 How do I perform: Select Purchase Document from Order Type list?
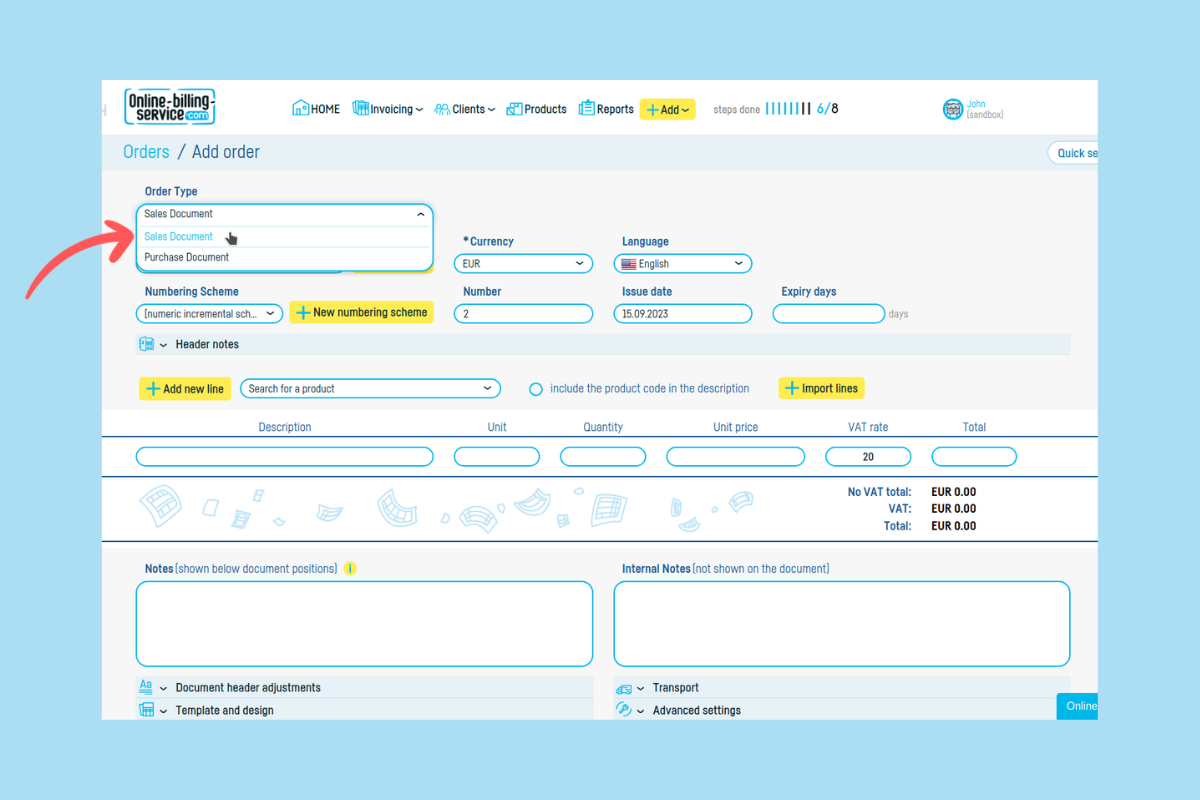[187, 257]
